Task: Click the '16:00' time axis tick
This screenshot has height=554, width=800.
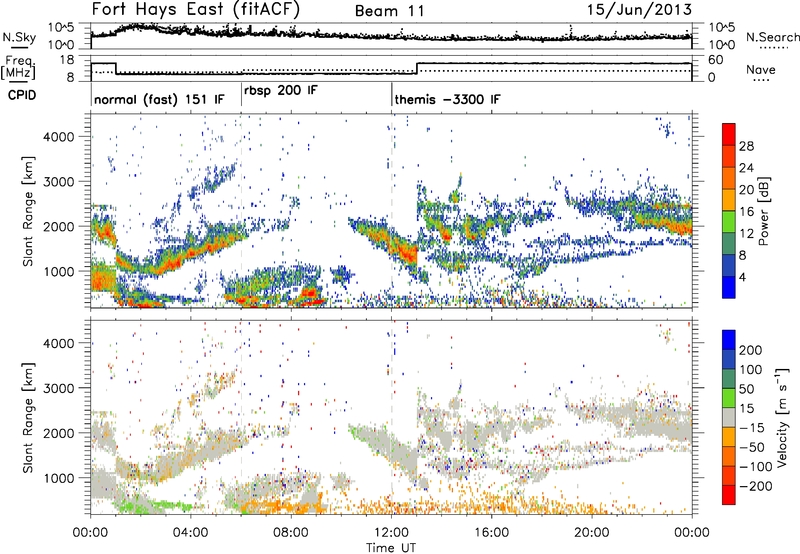Action: coord(491,533)
